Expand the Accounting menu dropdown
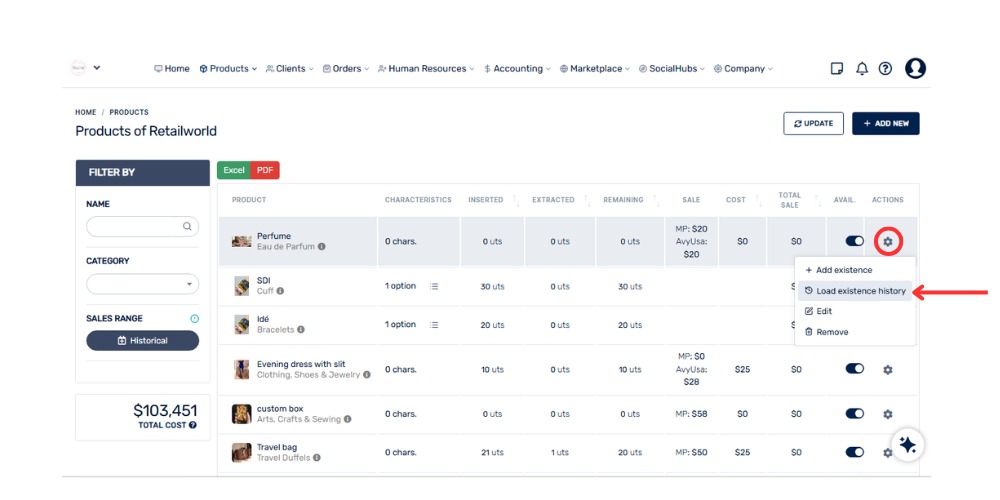 517,69
